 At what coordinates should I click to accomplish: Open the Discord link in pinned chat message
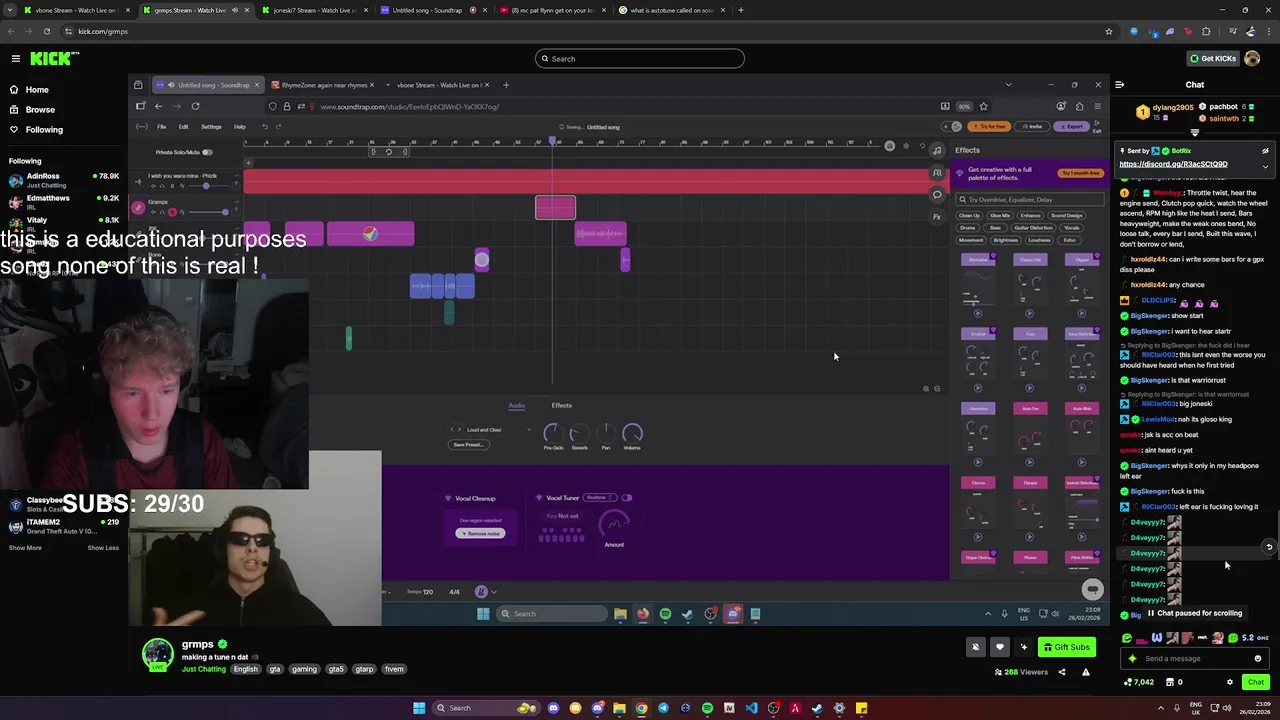(x=1173, y=164)
